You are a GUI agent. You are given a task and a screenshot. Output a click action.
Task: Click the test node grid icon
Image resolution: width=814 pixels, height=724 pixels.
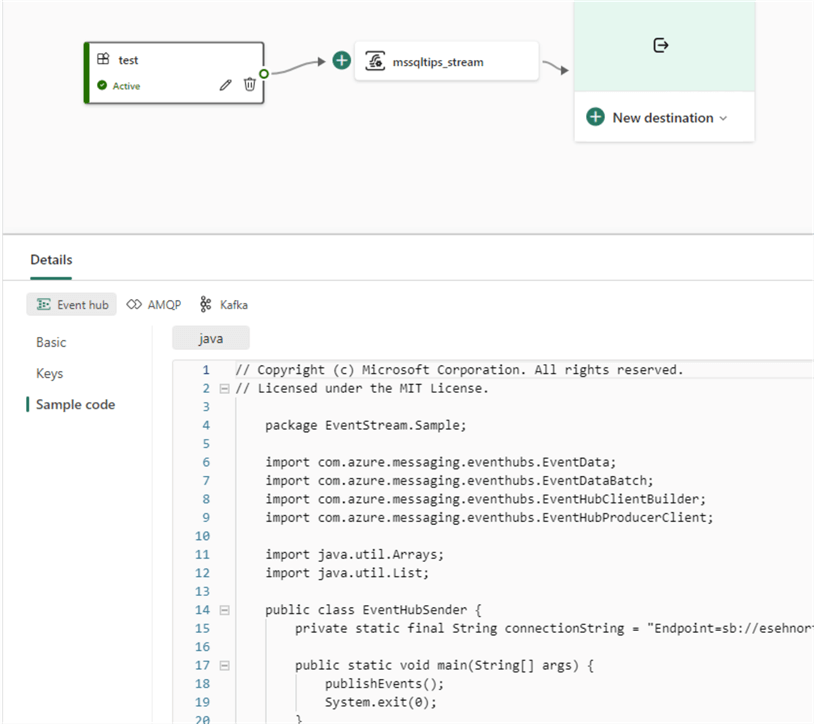pyautogui.click(x=103, y=60)
